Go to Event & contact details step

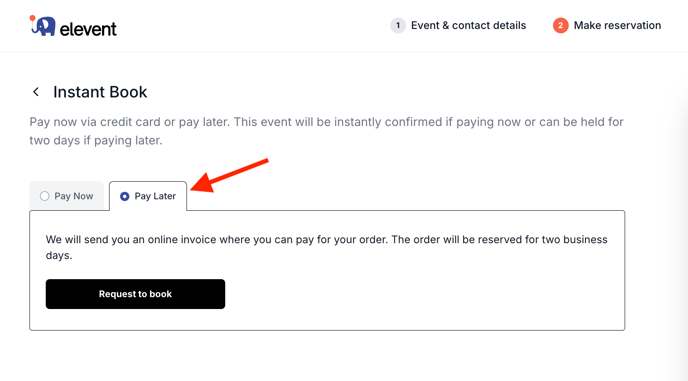click(468, 25)
